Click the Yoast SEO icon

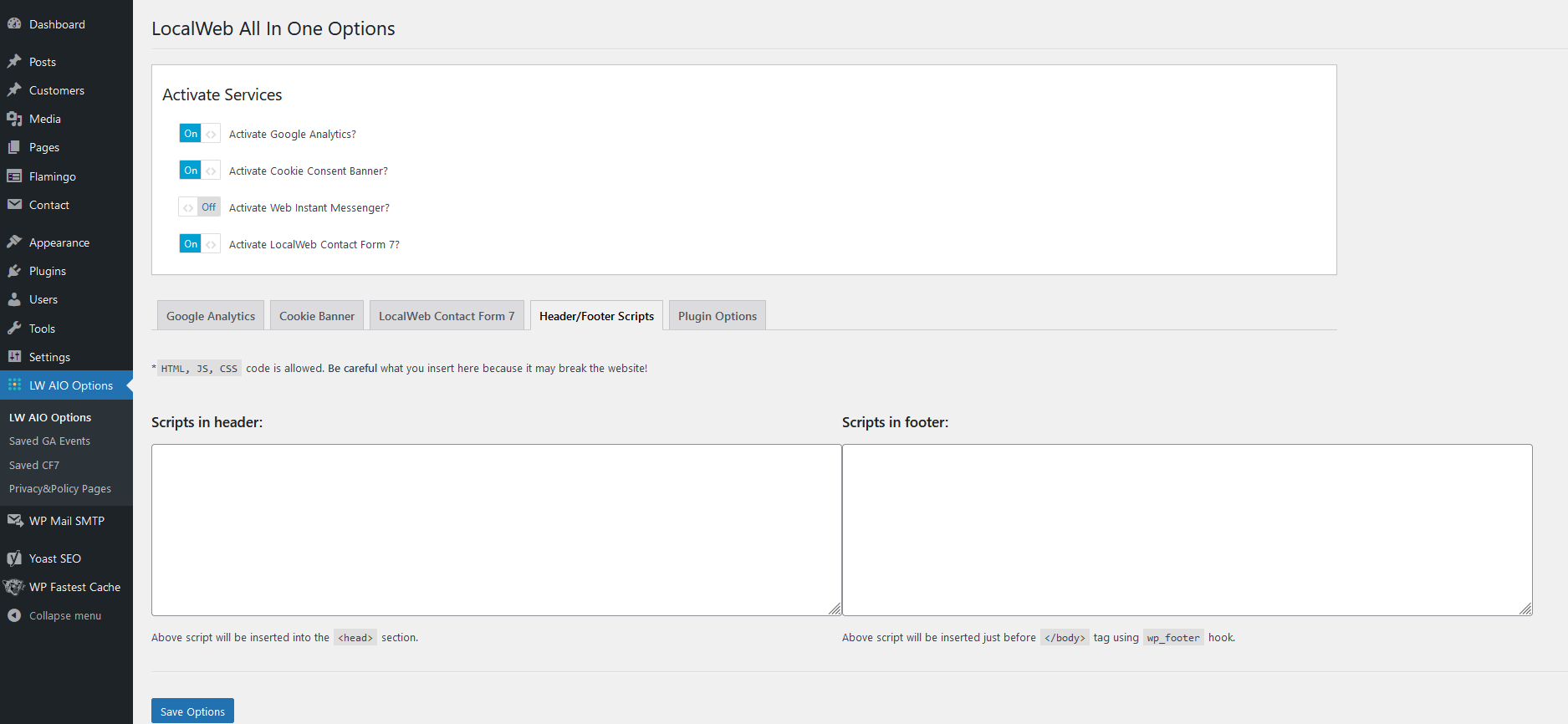click(14, 558)
